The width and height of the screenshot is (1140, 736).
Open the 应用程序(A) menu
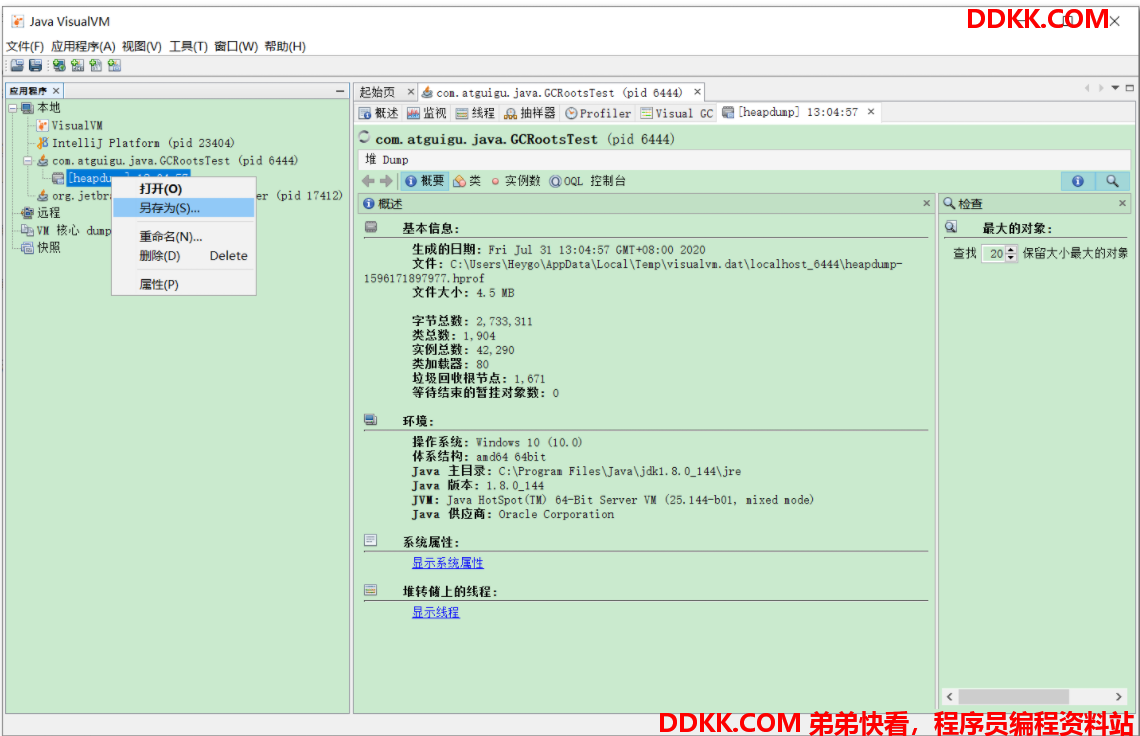83,47
